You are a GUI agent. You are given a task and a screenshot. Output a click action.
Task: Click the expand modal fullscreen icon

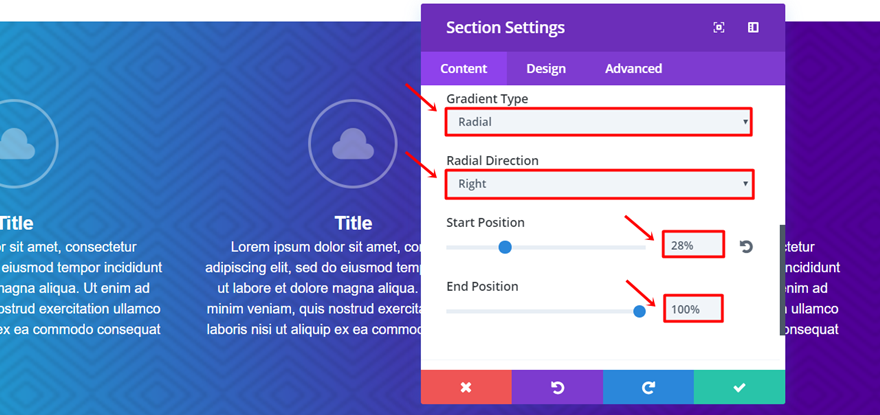coord(718,28)
